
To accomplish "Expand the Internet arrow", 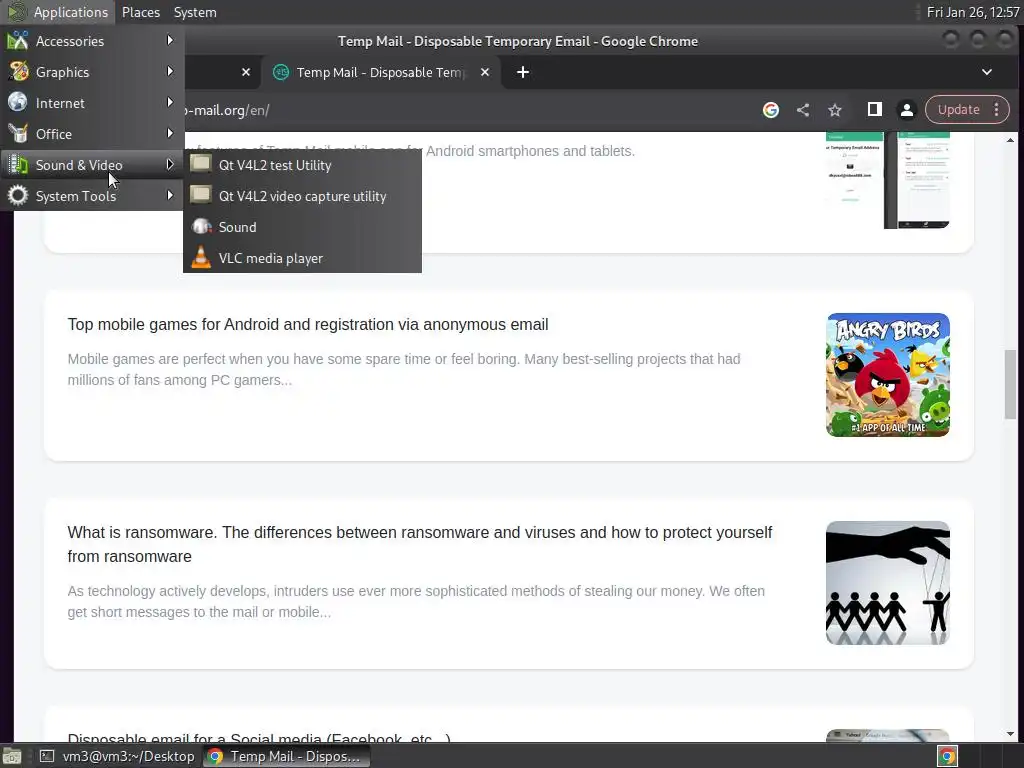I will [x=170, y=102].
